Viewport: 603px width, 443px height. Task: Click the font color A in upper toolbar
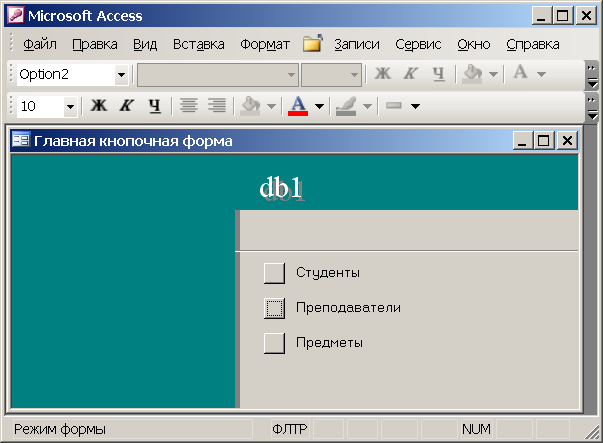click(x=520, y=72)
